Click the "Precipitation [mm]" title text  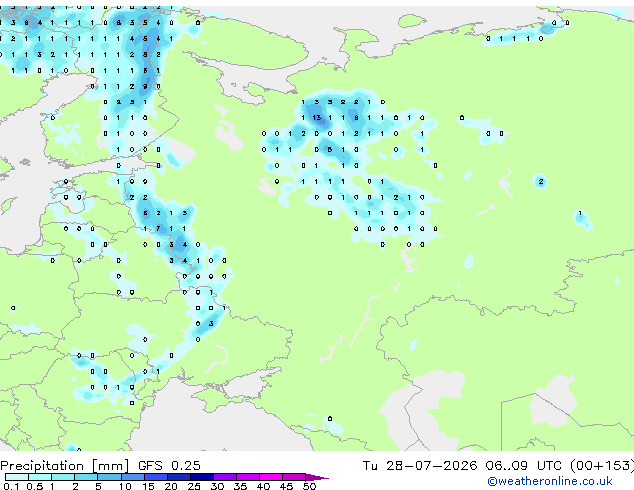[x=65, y=466]
